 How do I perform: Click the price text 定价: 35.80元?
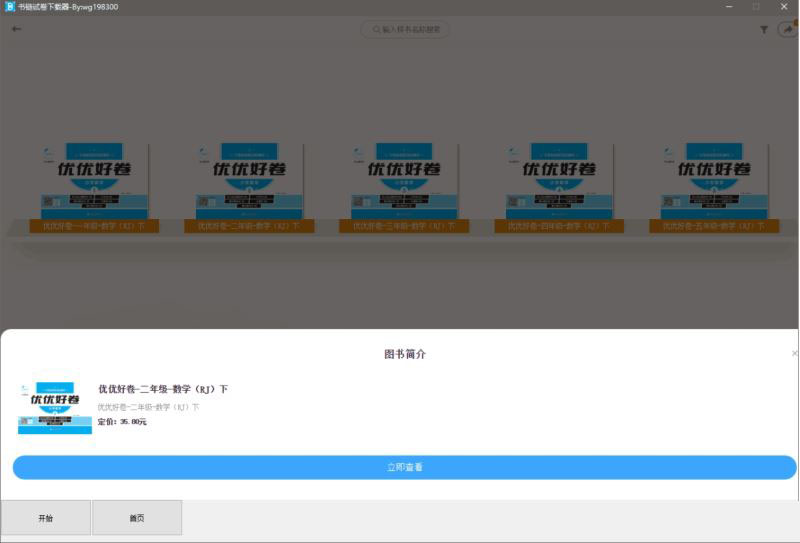[x=122, y=422]
